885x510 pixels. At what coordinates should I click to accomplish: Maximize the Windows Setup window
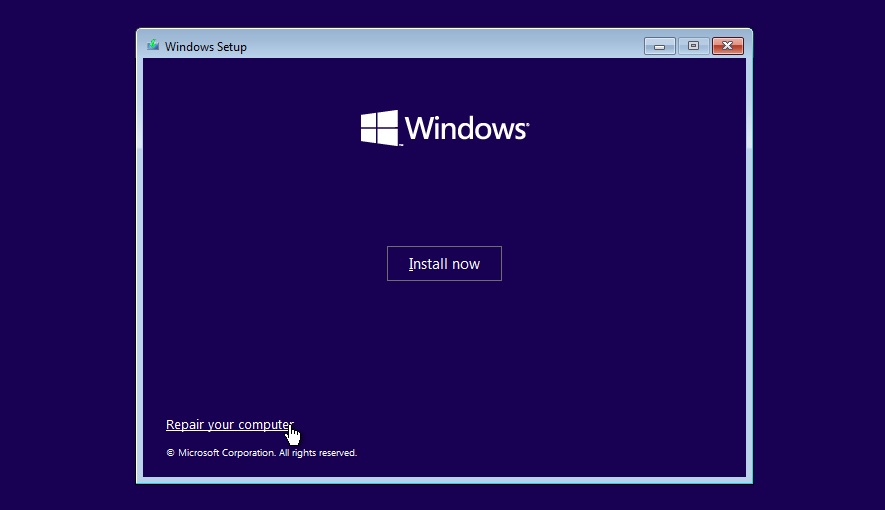693,46
